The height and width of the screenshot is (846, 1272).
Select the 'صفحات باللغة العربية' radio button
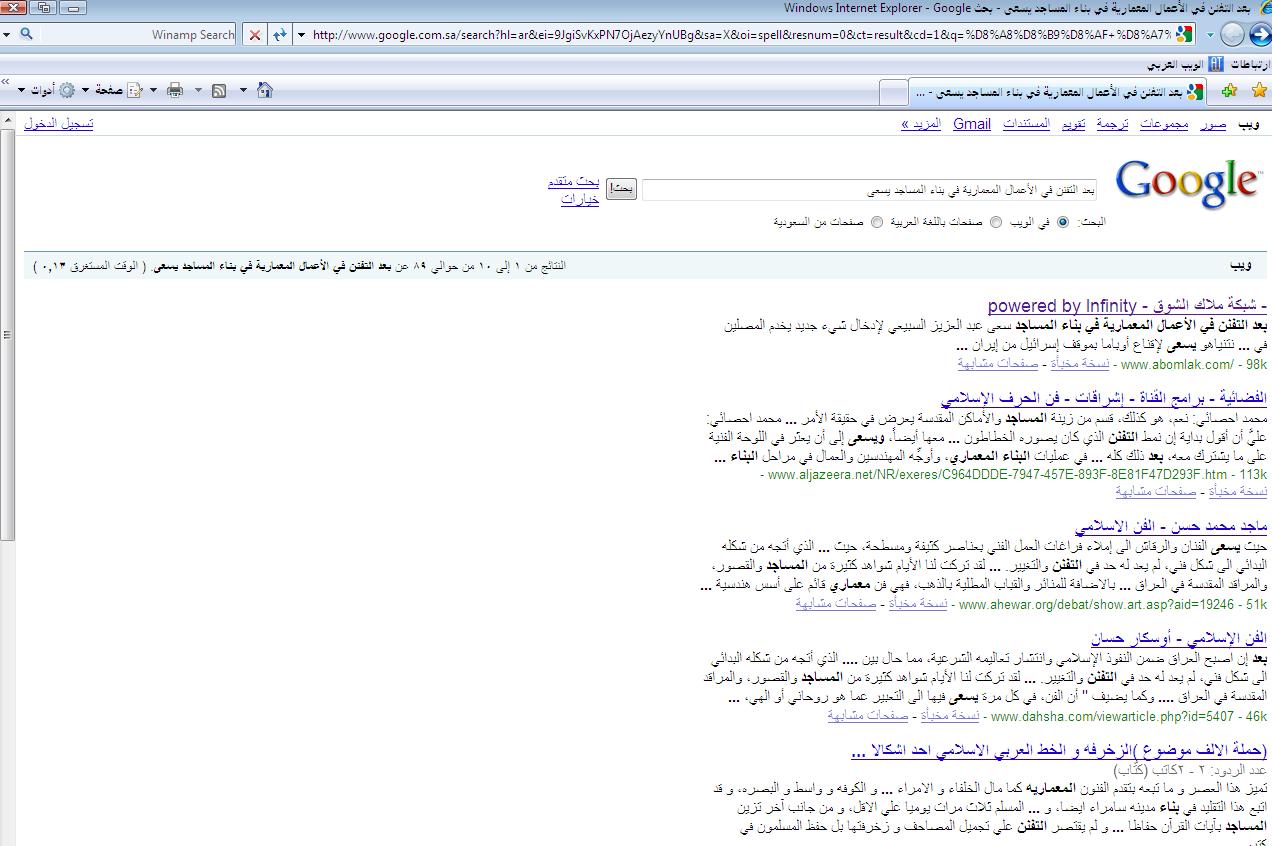[995, 222]
